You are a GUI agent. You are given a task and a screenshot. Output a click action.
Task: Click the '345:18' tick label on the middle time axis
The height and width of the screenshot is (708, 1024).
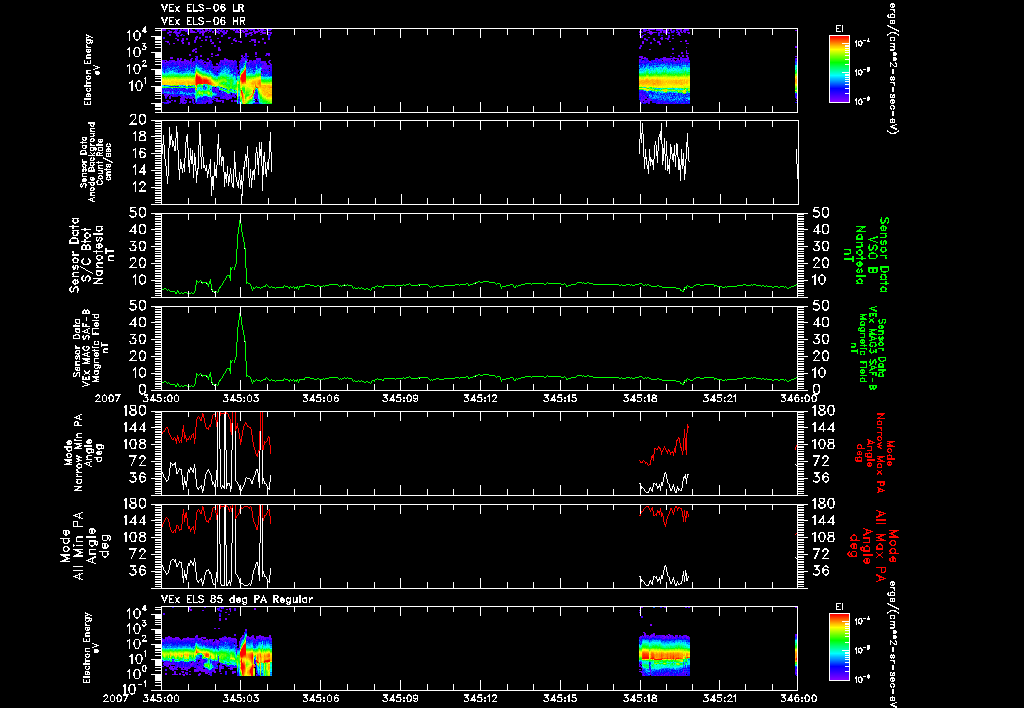pos(641,398)
